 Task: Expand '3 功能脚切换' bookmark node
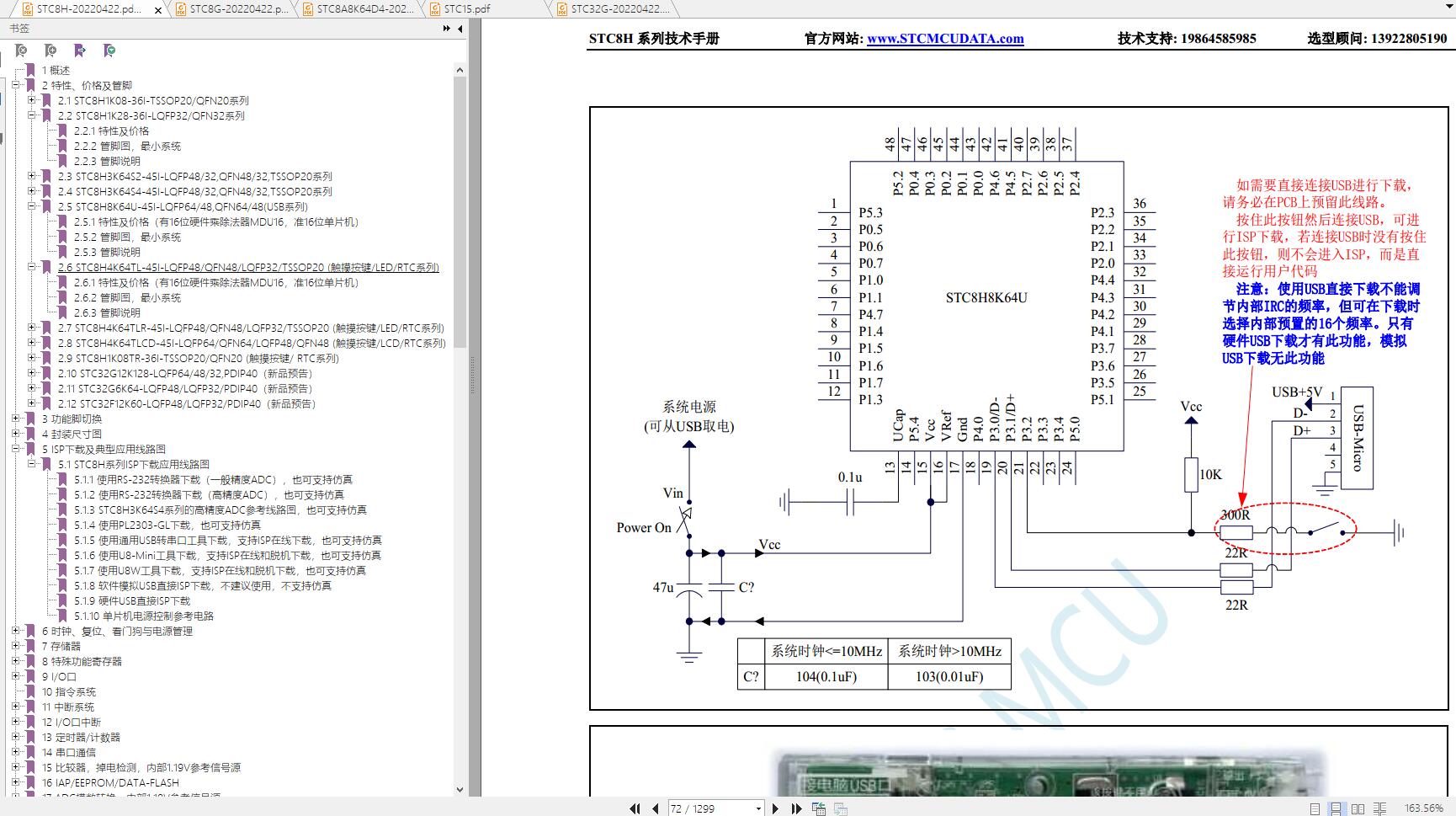(x=16, y=419)
